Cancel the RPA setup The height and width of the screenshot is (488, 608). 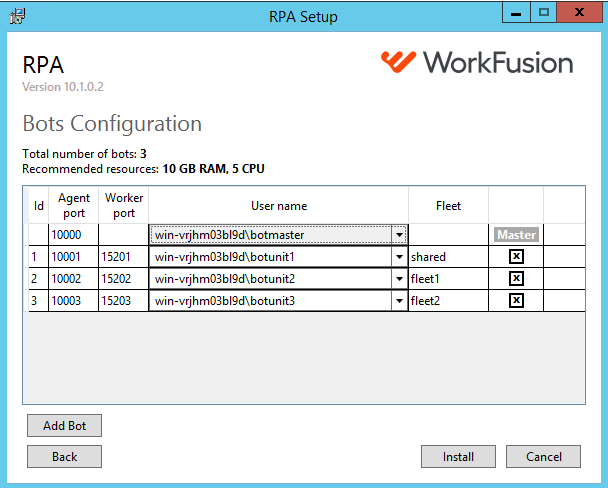click(x=543, y=457)
